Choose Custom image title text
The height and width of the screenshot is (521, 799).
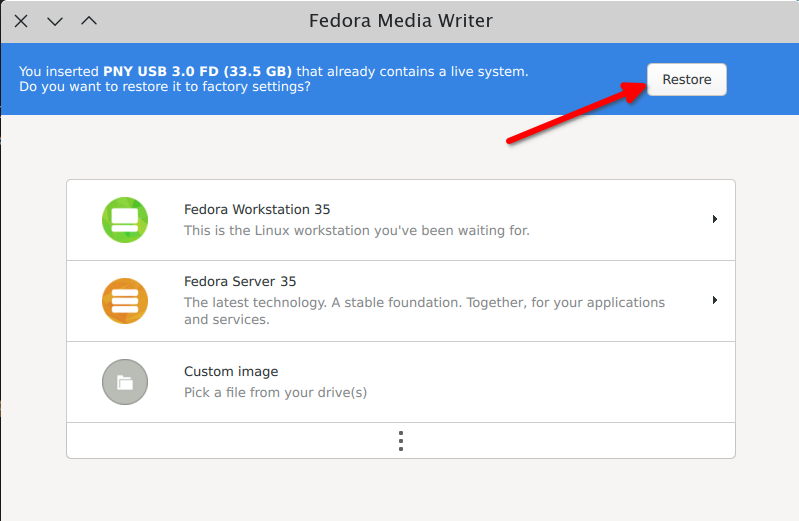(231, 372)
